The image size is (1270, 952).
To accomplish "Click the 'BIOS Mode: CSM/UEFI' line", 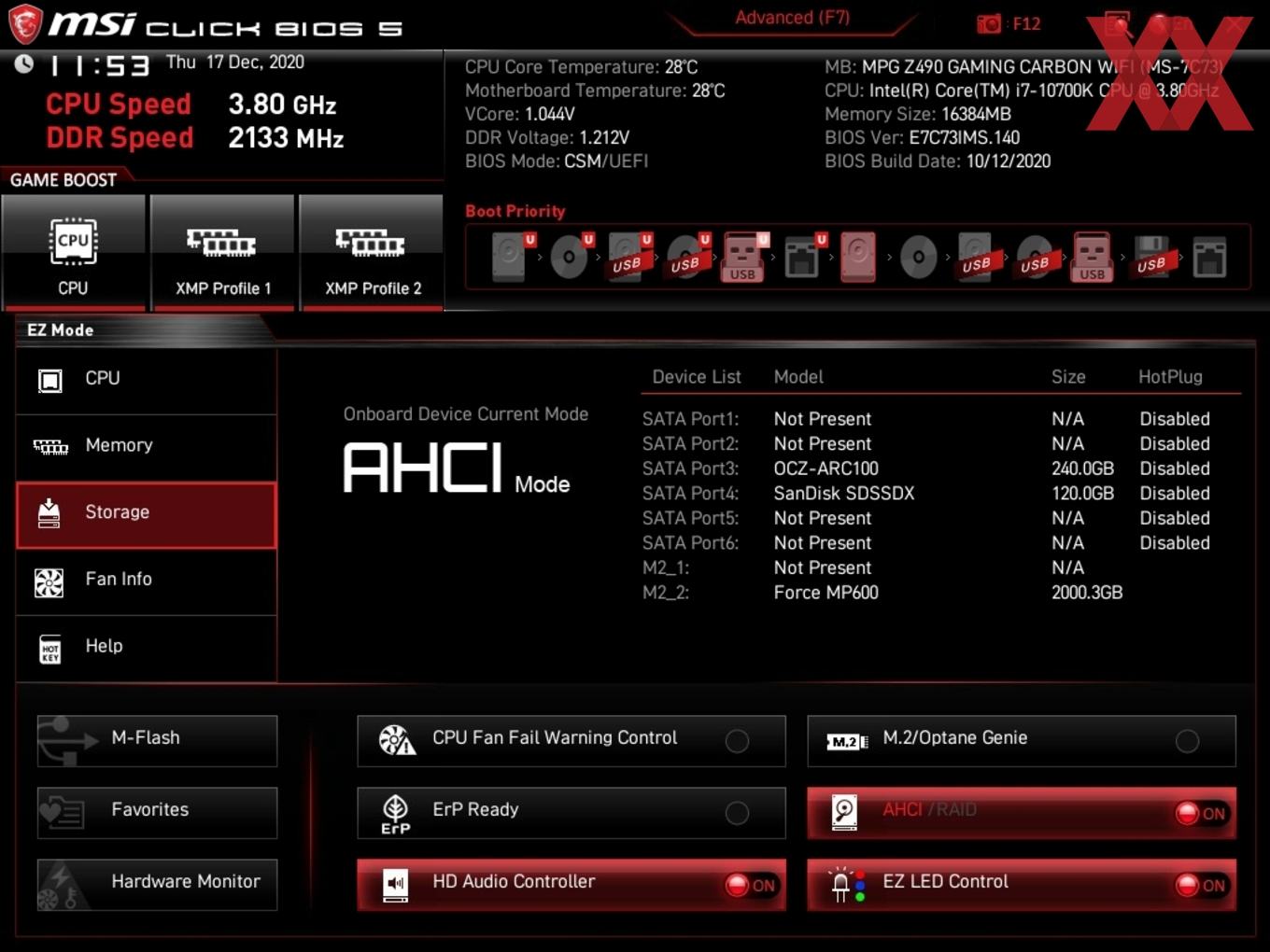I will point(557,161).
